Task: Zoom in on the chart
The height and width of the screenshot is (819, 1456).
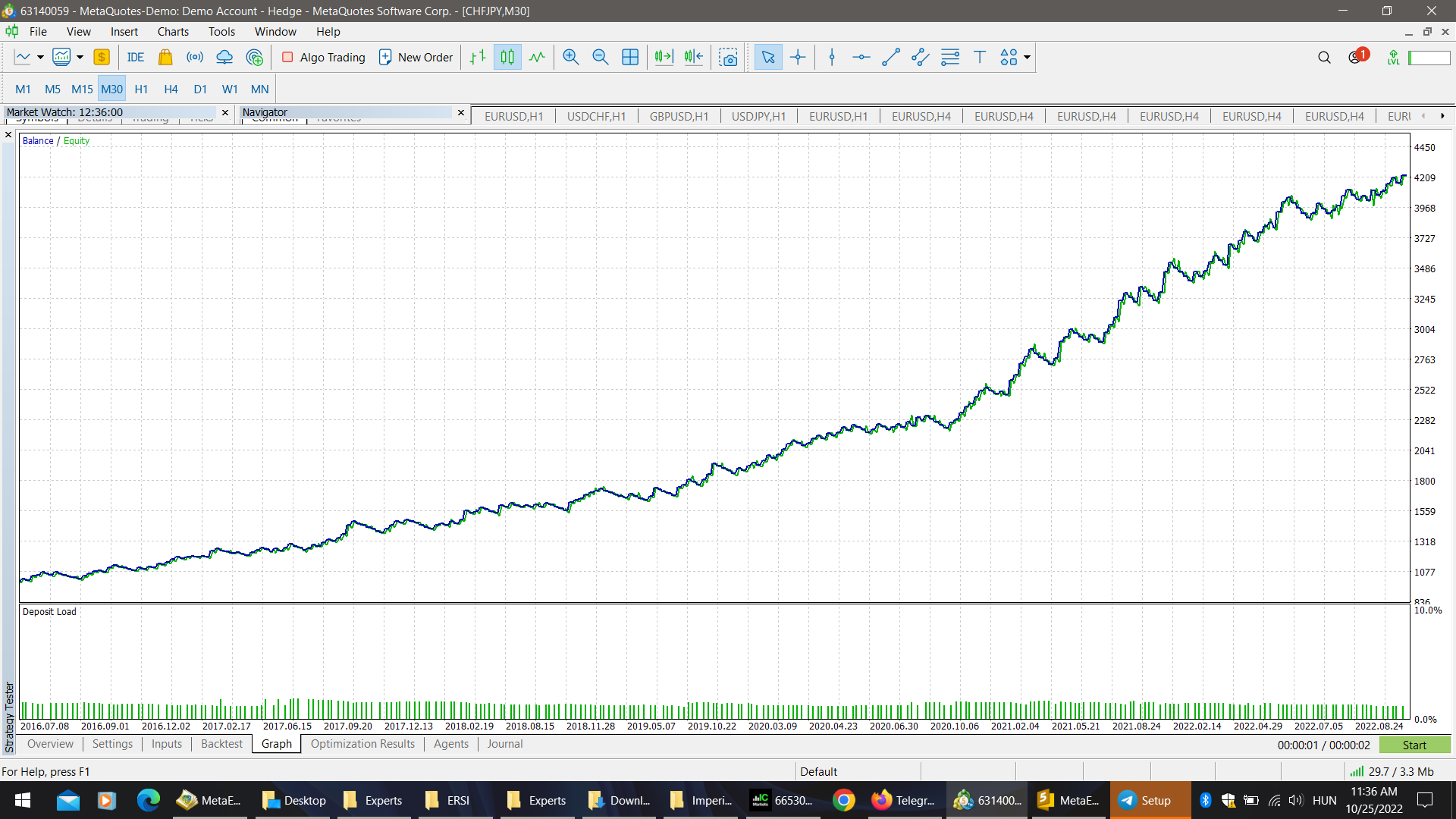Action: click(x=570, y=57)
